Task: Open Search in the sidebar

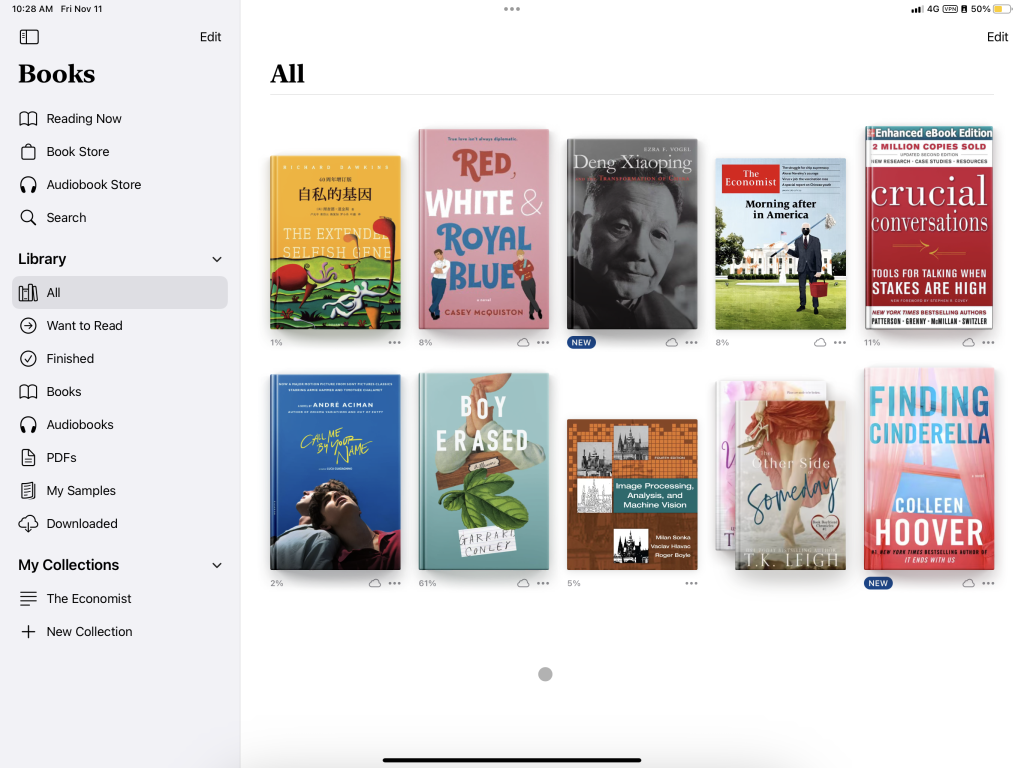Action: (66, 217)
